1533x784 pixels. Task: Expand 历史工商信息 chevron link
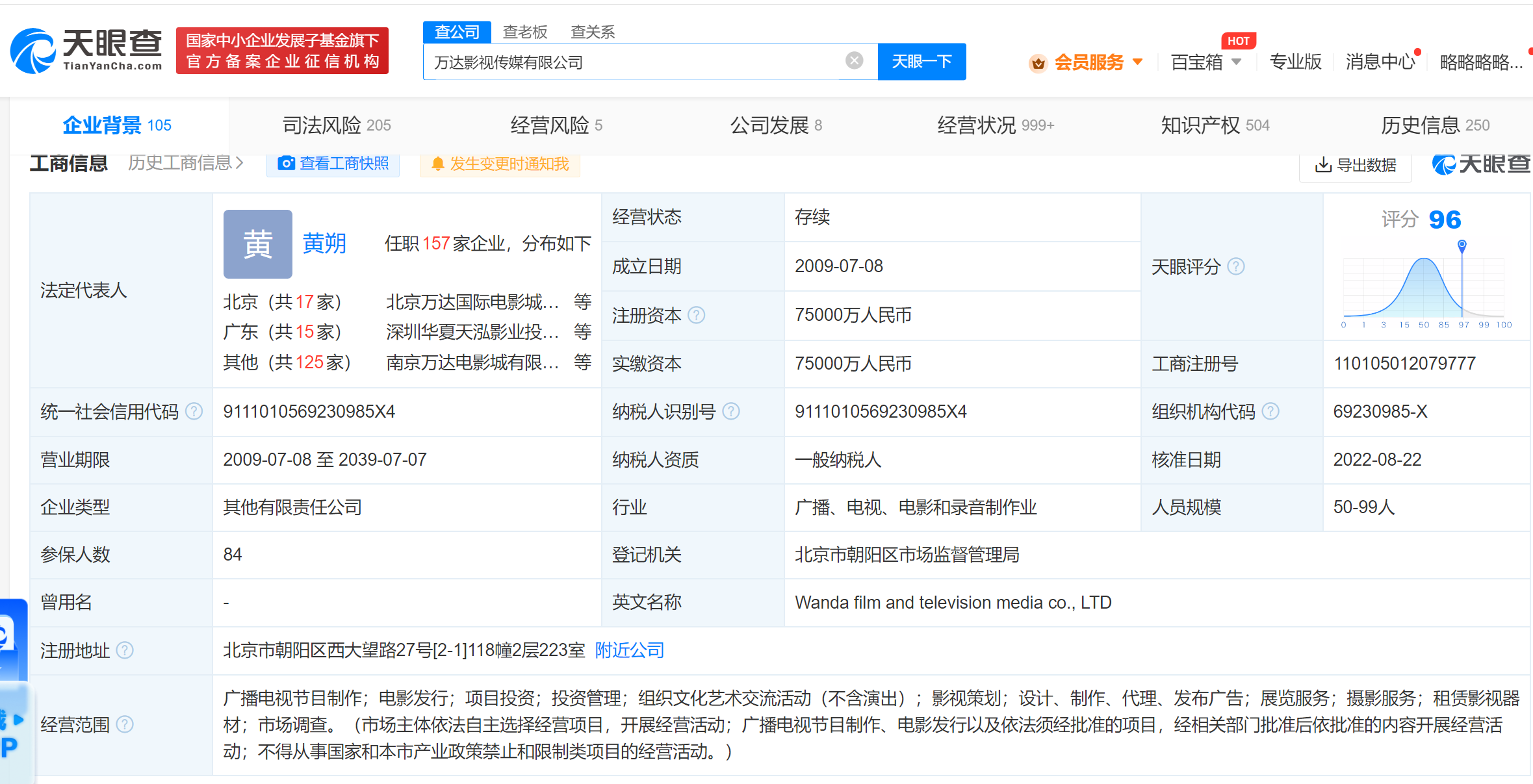tap(186, 163)
